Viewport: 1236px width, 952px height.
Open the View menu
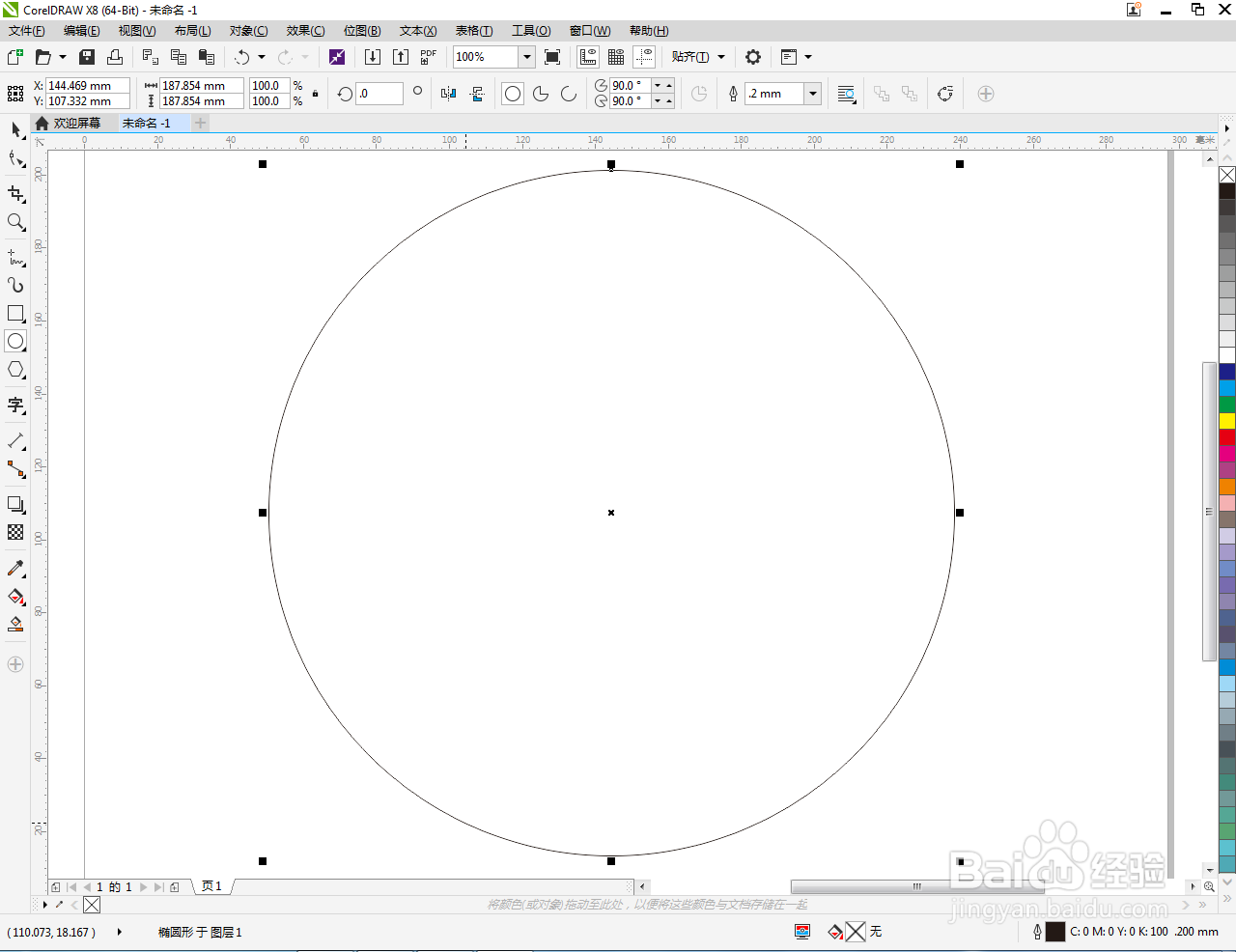click(137, 31)
